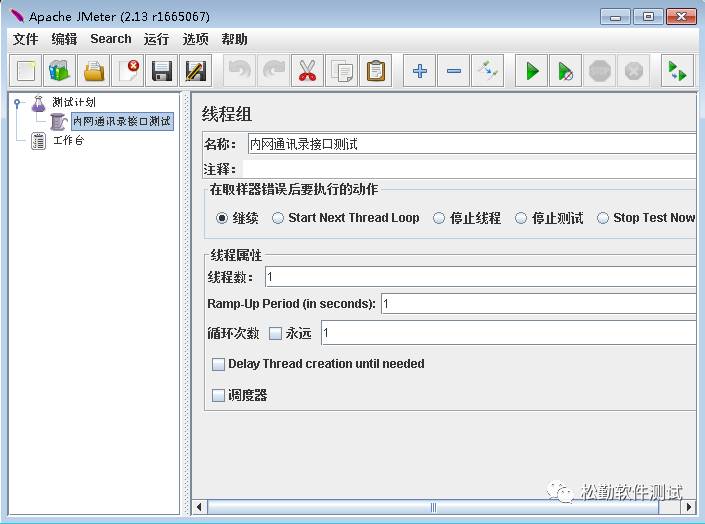Click the Remote start arrows icon
This screenshot has height=524, width=705.
click(x=678, y=71)
